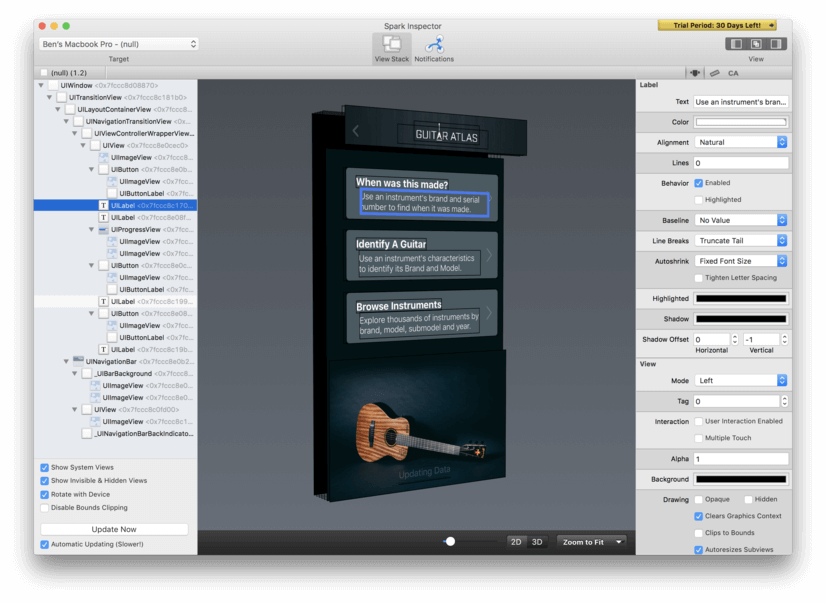826x603 pixels.
Task: Click the Trial Period 30 Days Left banner
Action: tap(717, 25)
